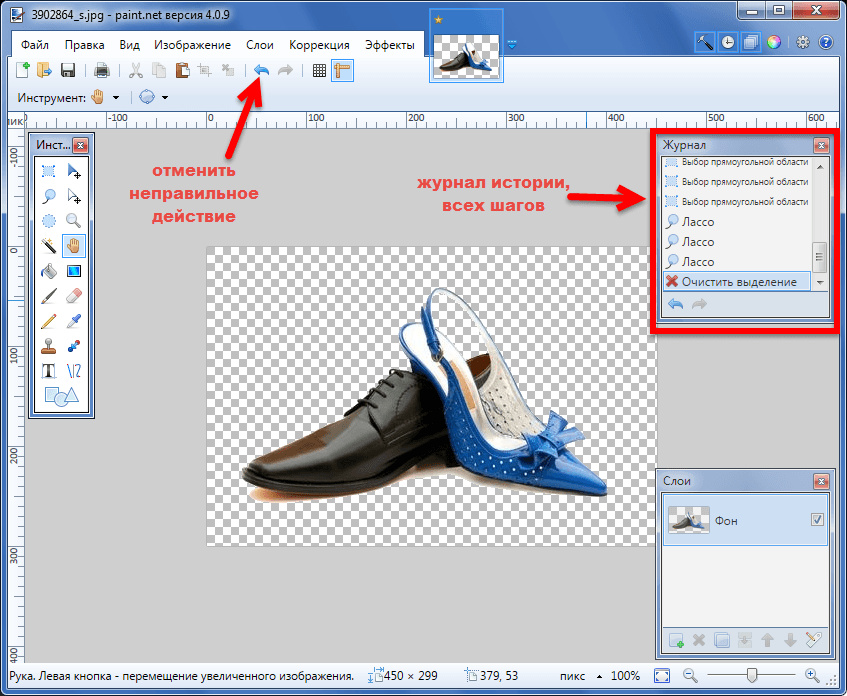Screen dimensions: 847x696
Task: Open the пикс units dropdown
Action: (580, 676)
